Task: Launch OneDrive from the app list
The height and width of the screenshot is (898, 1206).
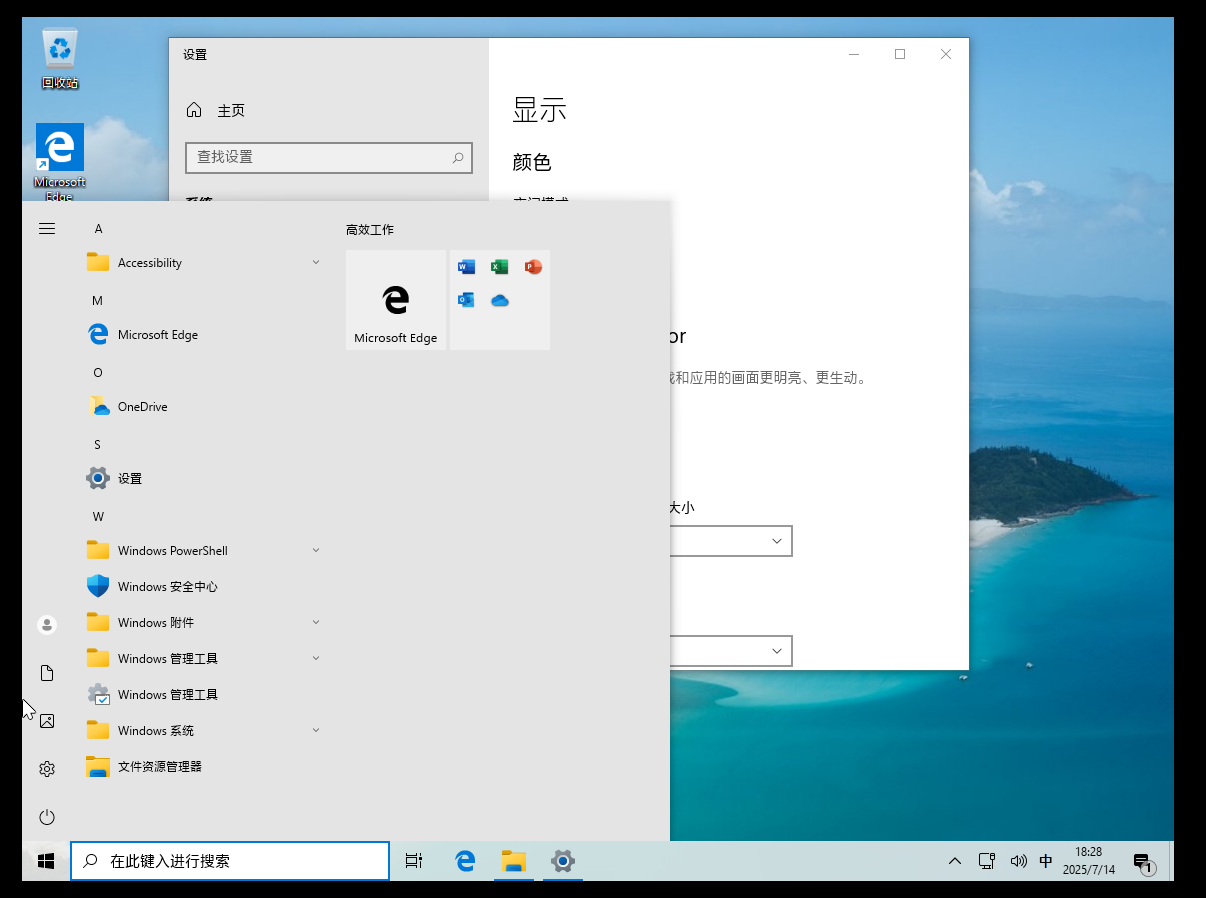Action: tap(142, 407)
